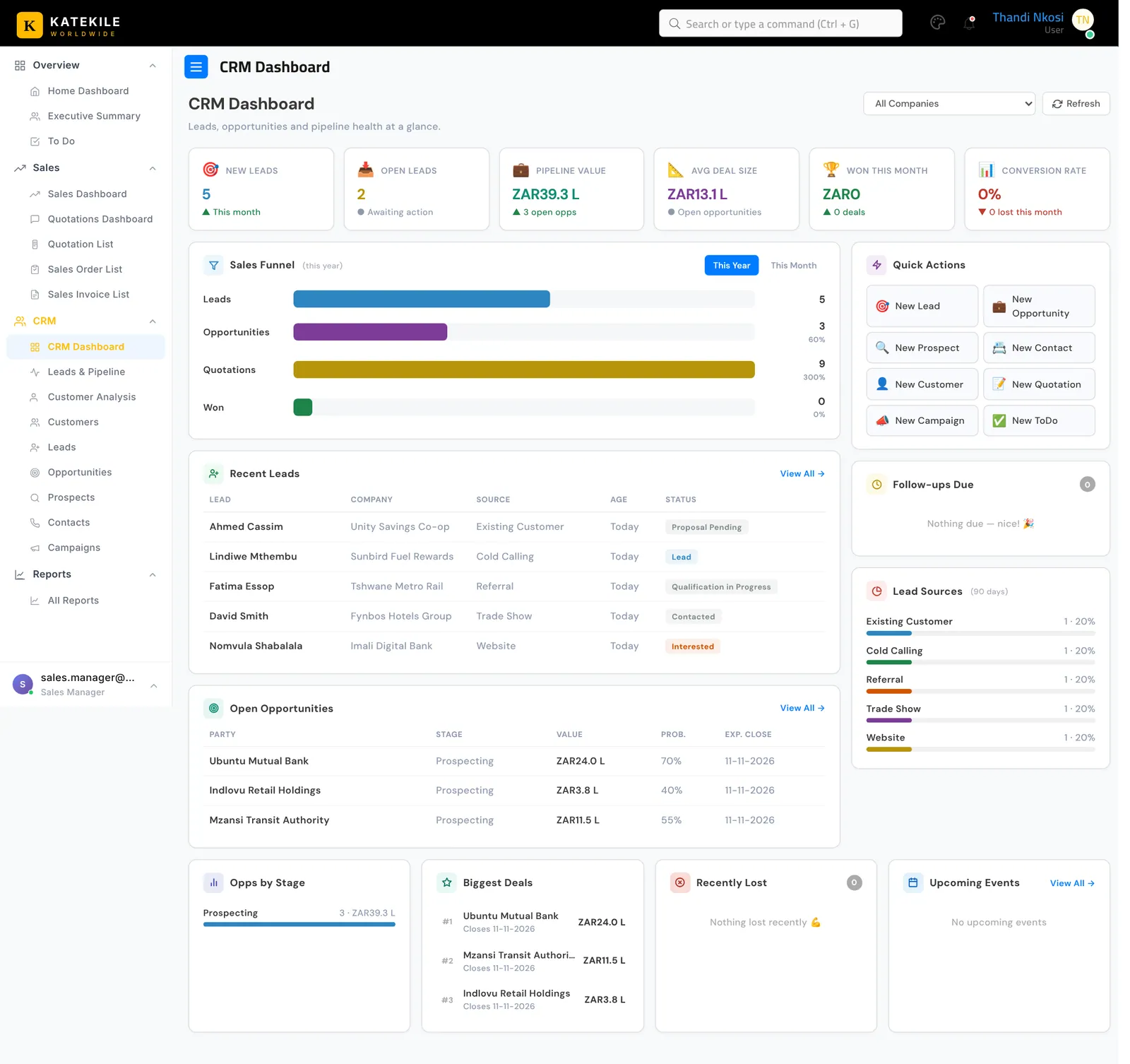This screenshot has height=1064, width=1130.
Task: Click the Recent Leads person icon
Action: tap(213, 473)
